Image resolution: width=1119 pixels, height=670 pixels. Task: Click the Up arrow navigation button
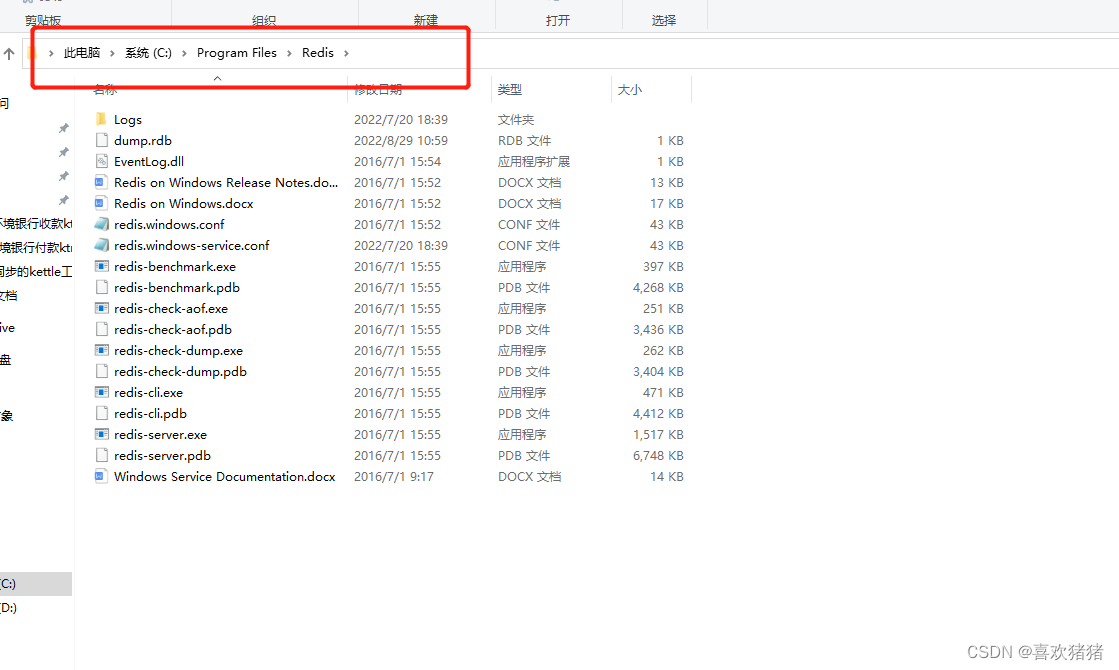point(9,54)
